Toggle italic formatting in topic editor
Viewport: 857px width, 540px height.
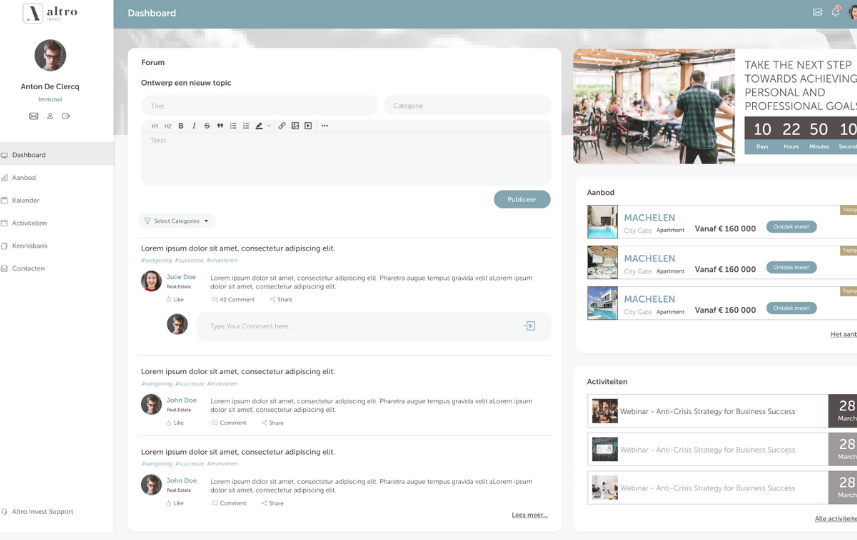[x=194, y=126]
